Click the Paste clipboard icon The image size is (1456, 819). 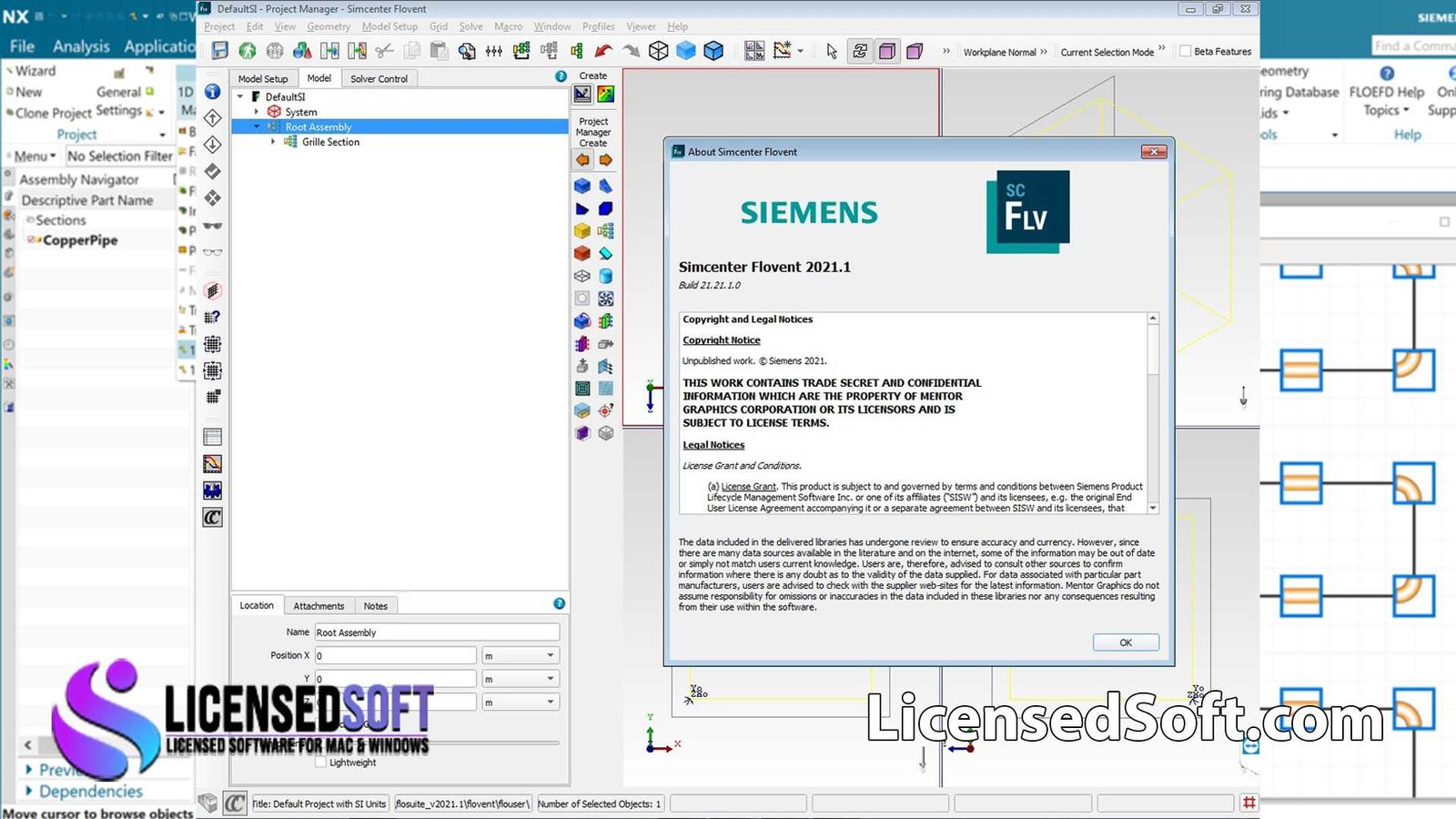pyautogui.click(x=440, y=51)
